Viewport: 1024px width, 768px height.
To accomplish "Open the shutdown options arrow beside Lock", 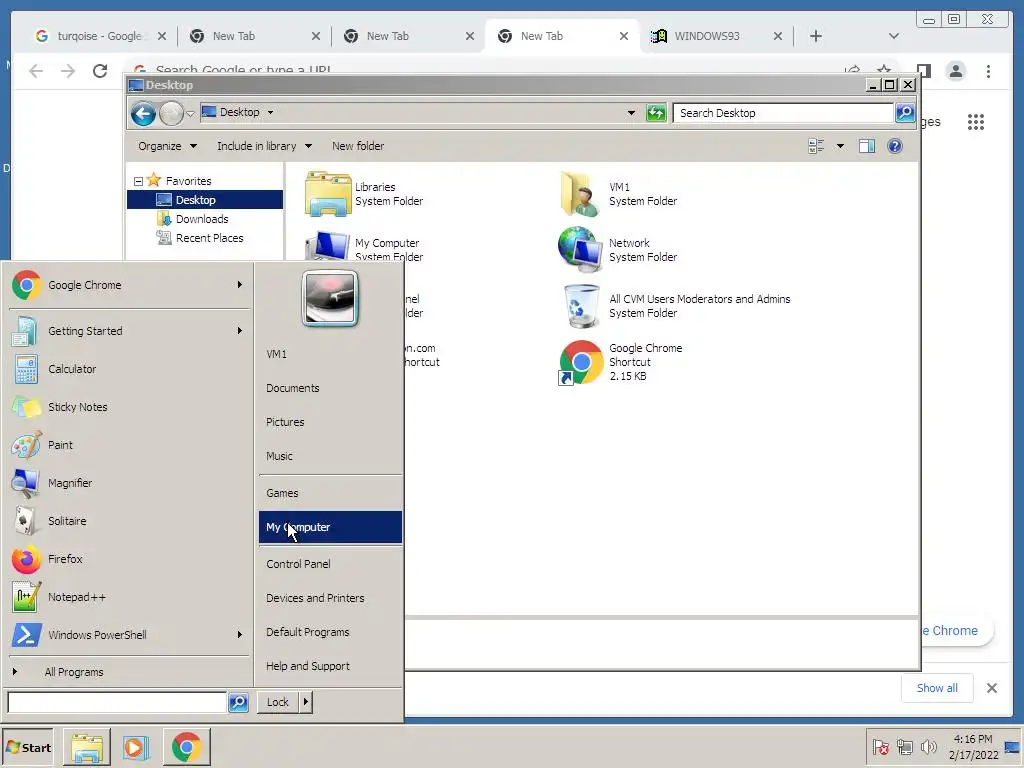I will [306, 702].
